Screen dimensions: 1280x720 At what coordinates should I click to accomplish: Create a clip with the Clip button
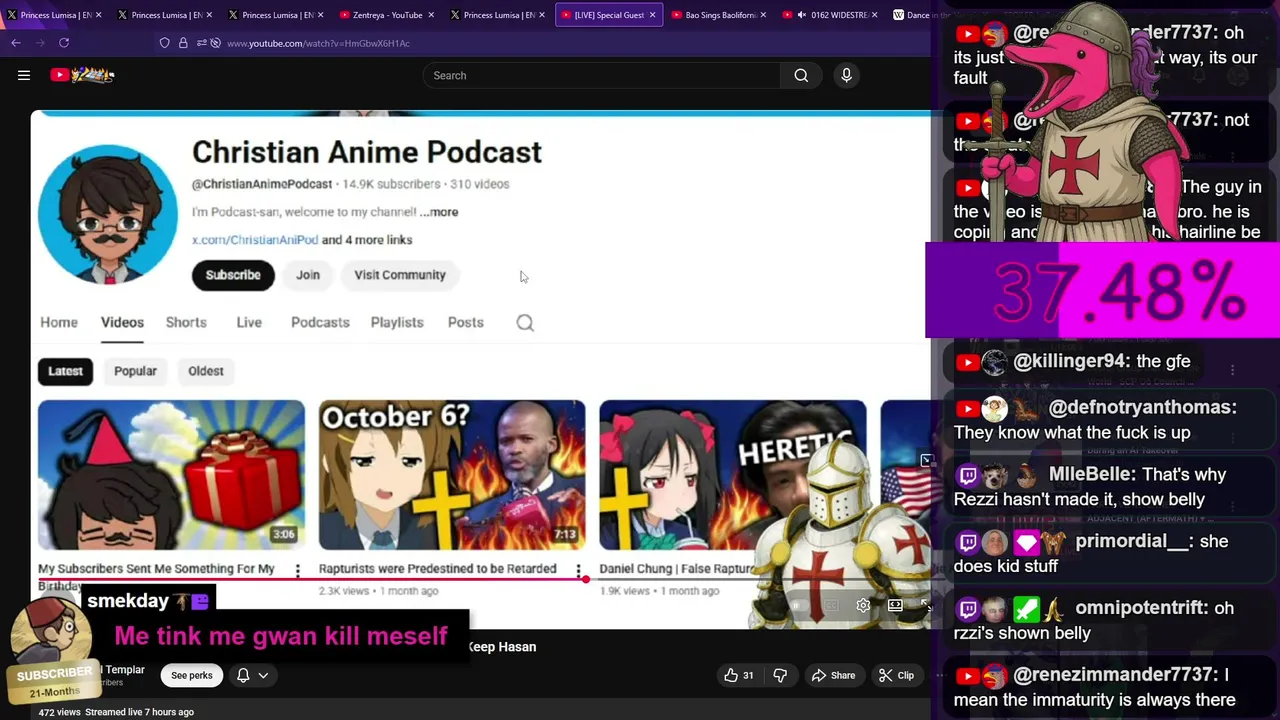click(896, 676)
